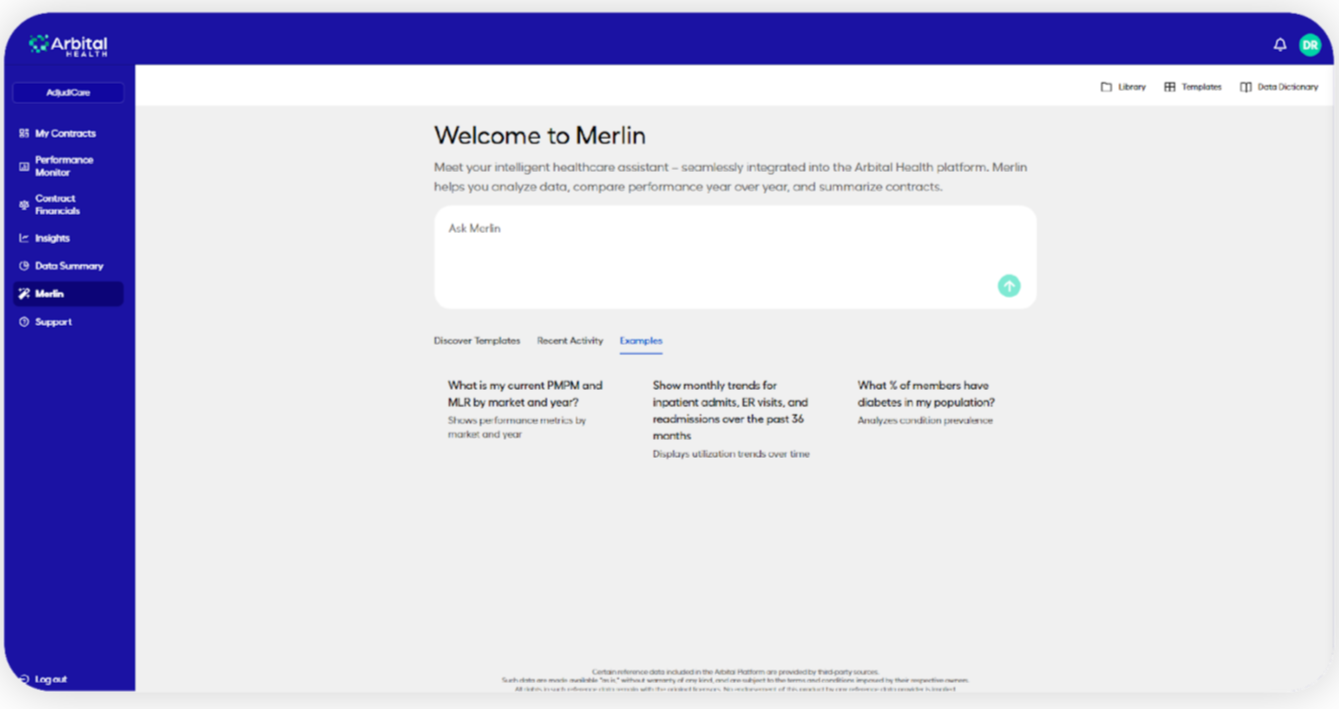
Task: Select the Examples tab
Action: pos(641,341)
